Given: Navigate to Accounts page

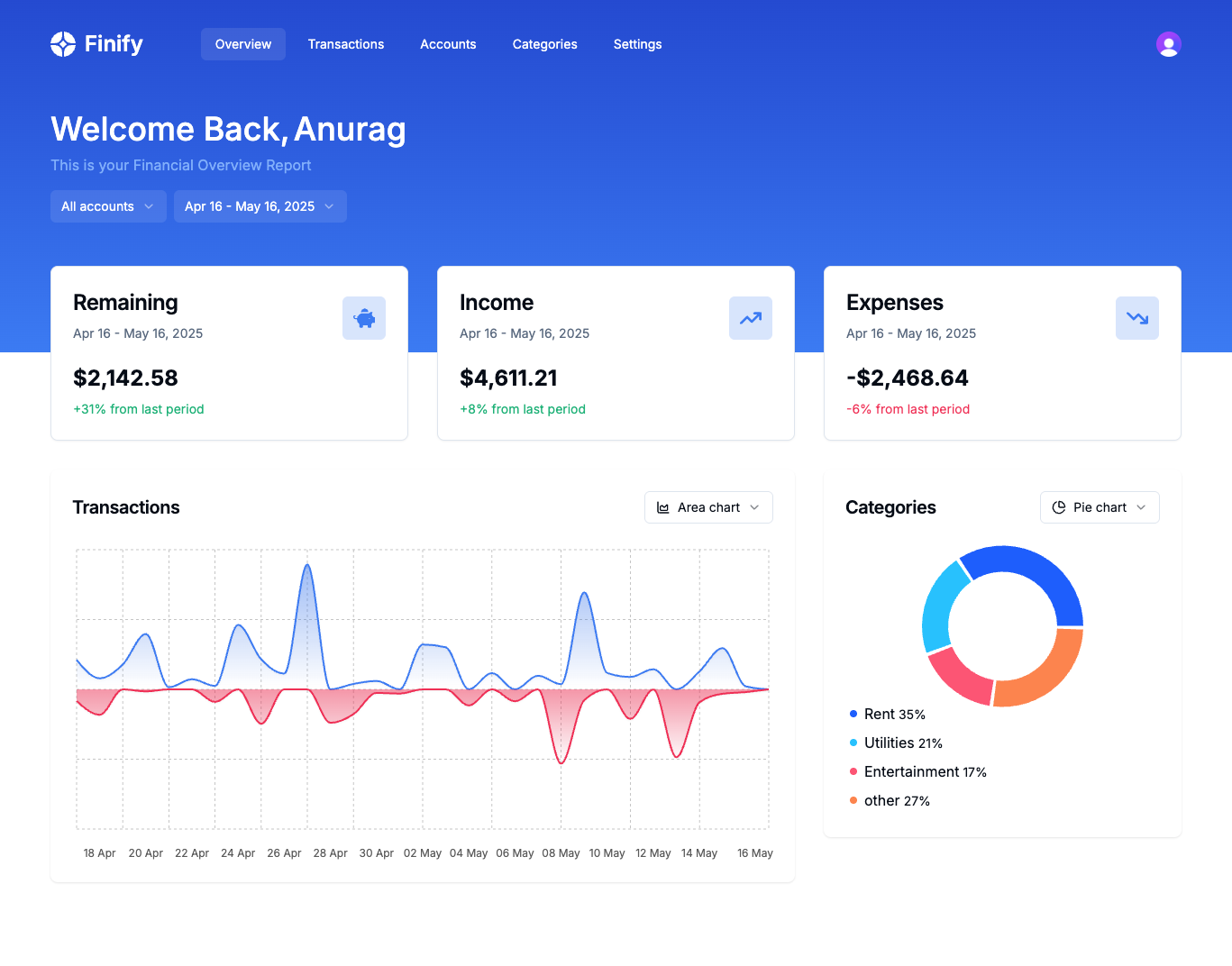Looking at the screenshot, I should tap(448, 43).
